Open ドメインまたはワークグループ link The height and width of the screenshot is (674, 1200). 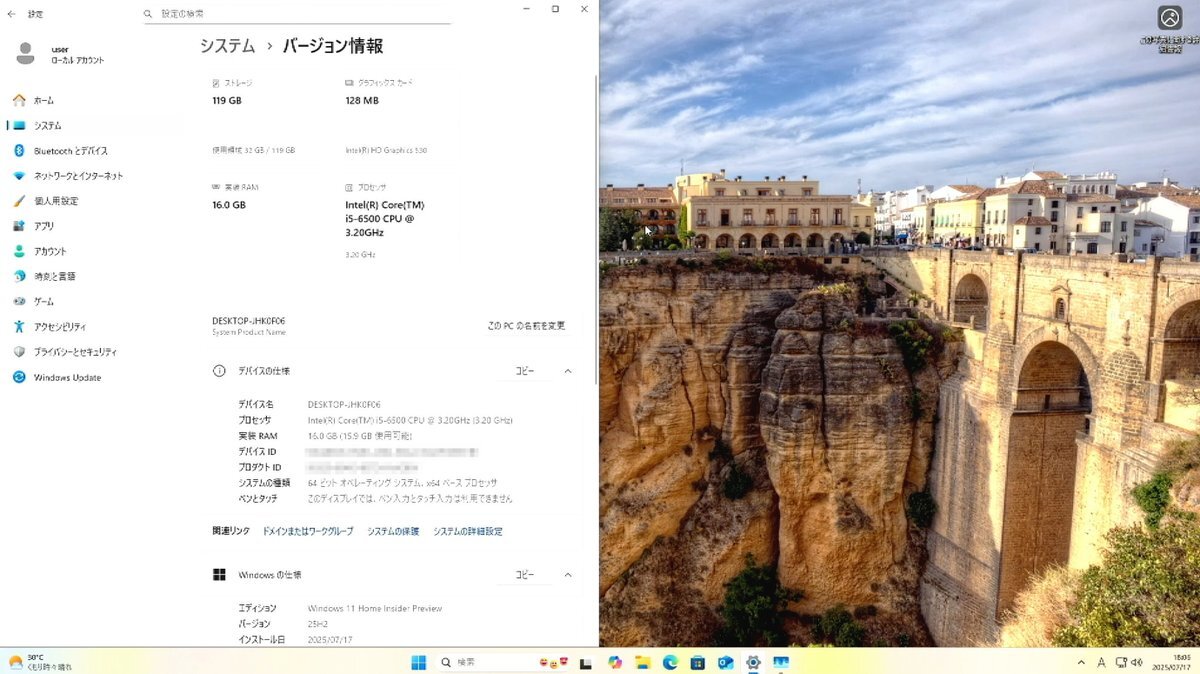(308, 532)
